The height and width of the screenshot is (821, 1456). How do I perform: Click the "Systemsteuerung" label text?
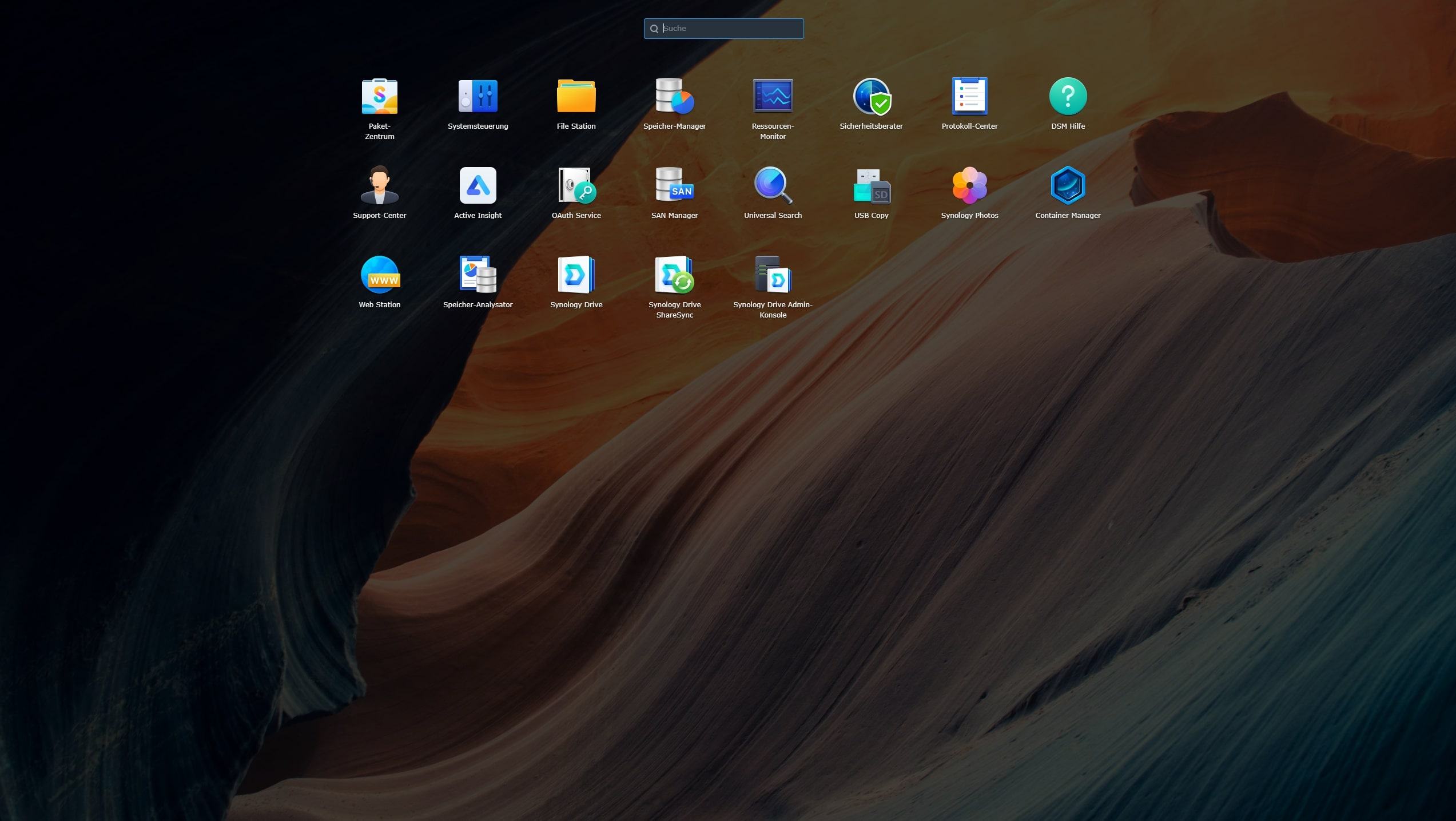coord(478,126)
